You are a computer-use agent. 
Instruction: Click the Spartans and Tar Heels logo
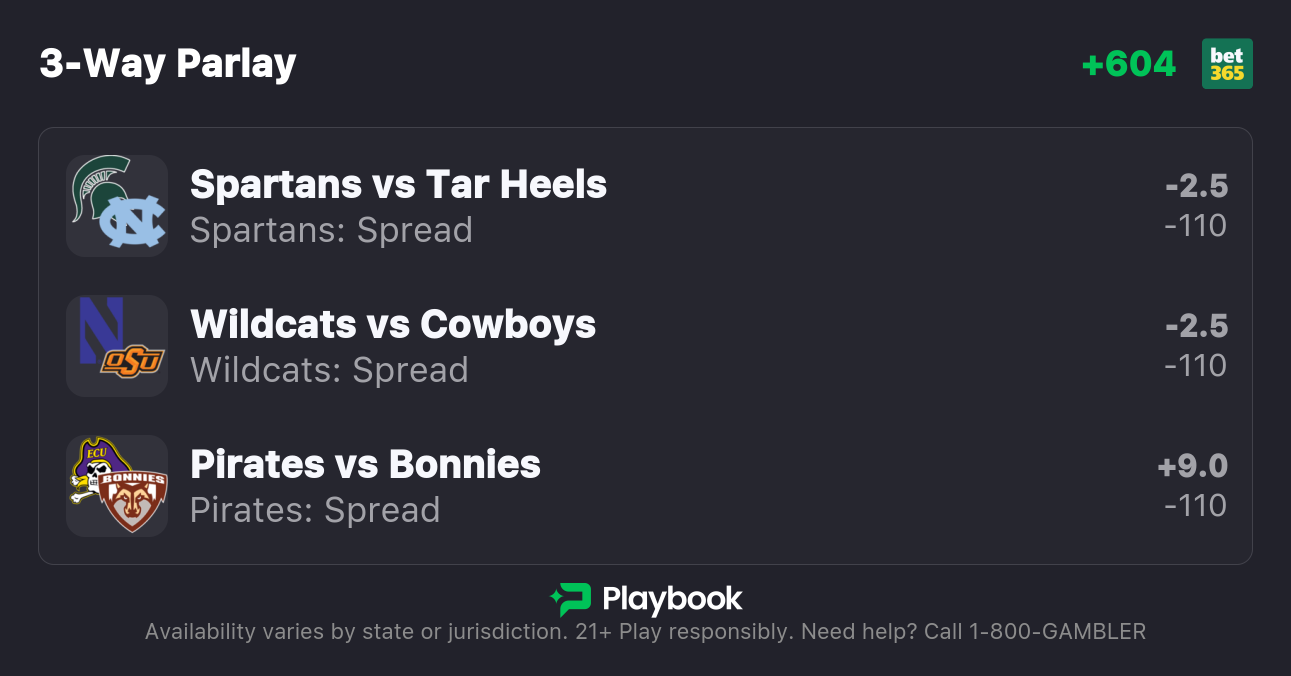coord(117,205)
